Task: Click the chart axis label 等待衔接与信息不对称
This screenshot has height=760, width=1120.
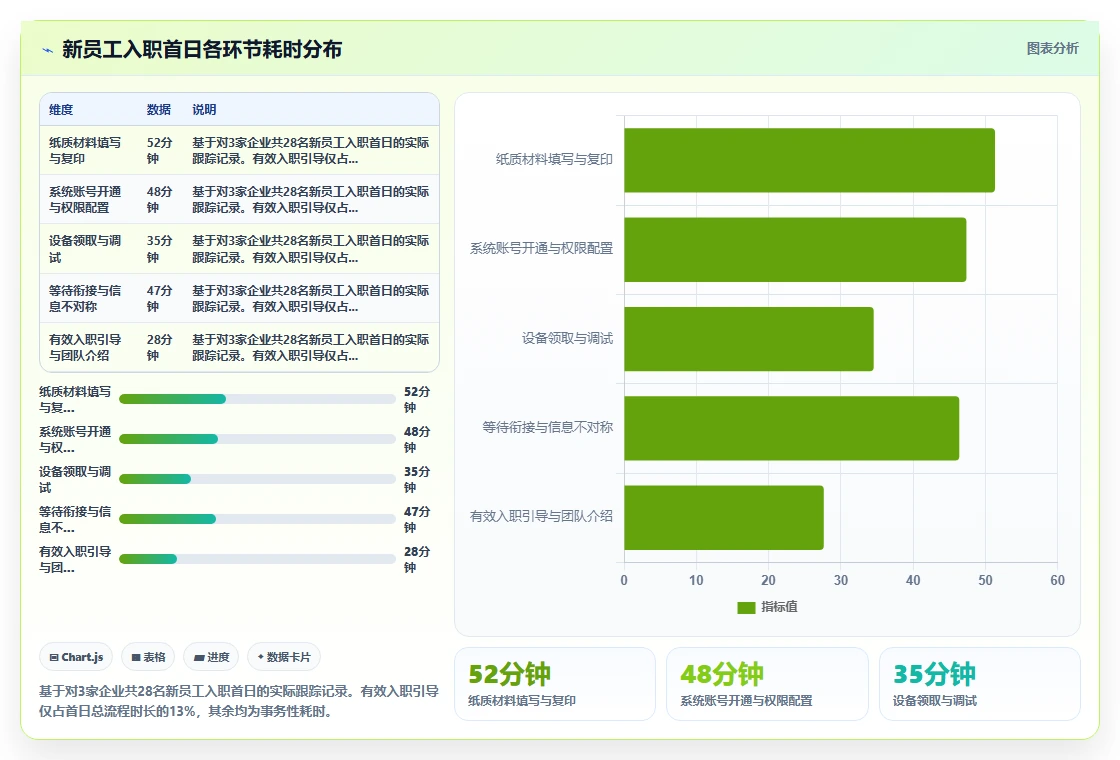Action: 548,427
